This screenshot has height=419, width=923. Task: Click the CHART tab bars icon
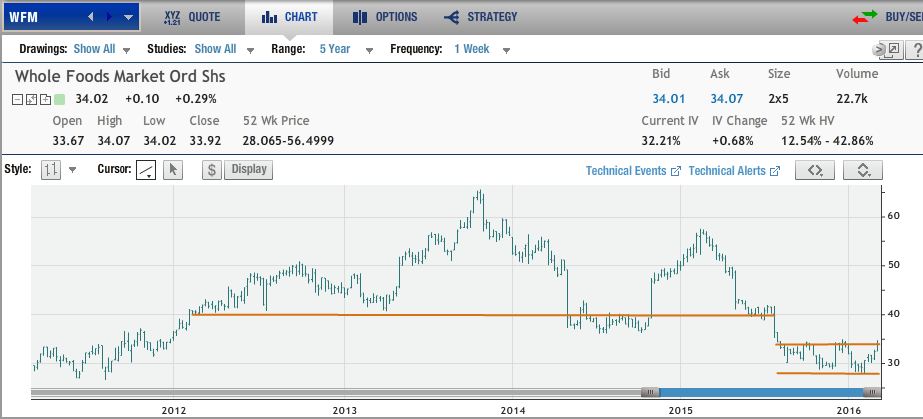(270, 18)
